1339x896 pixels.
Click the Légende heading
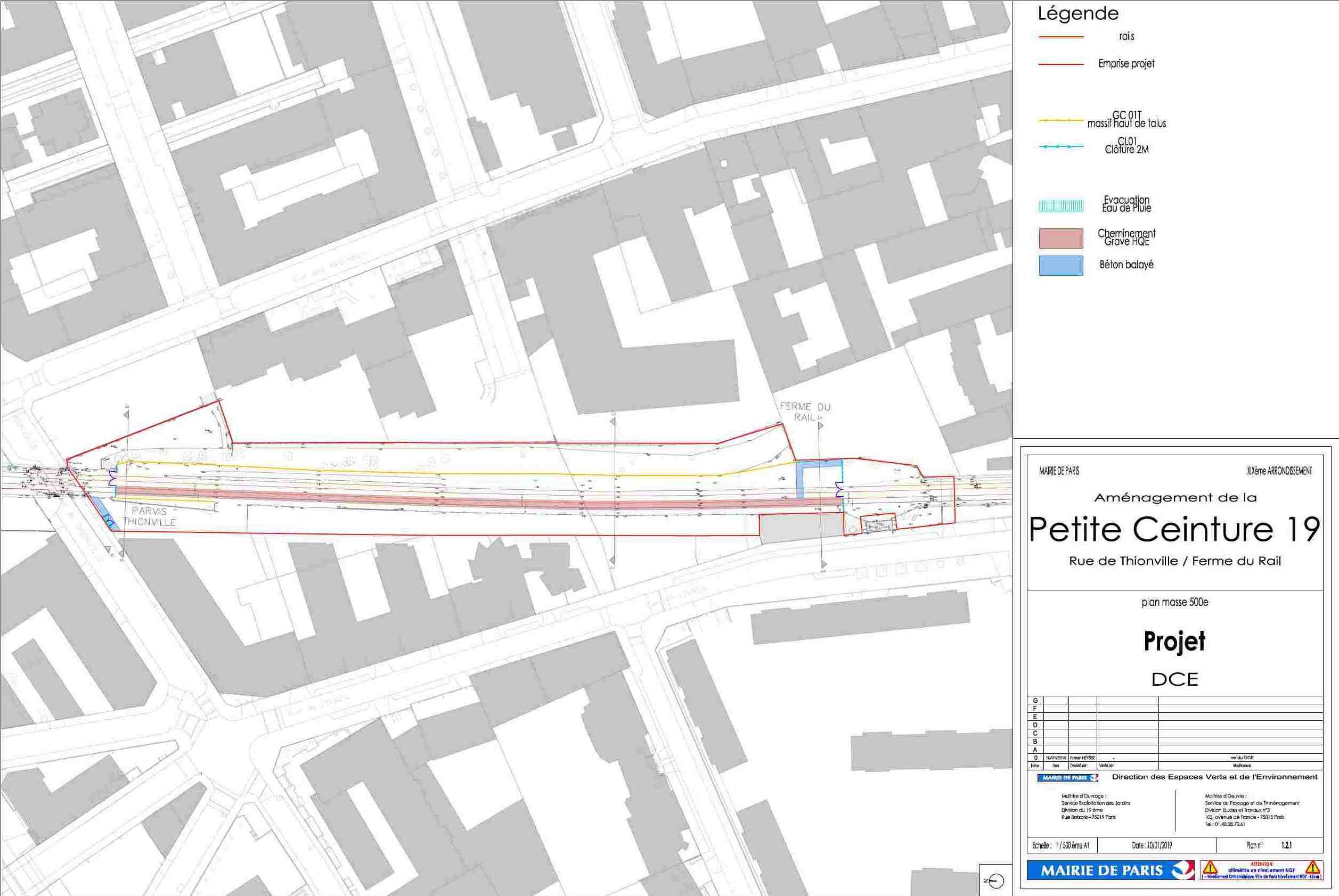coord(1077,13)
